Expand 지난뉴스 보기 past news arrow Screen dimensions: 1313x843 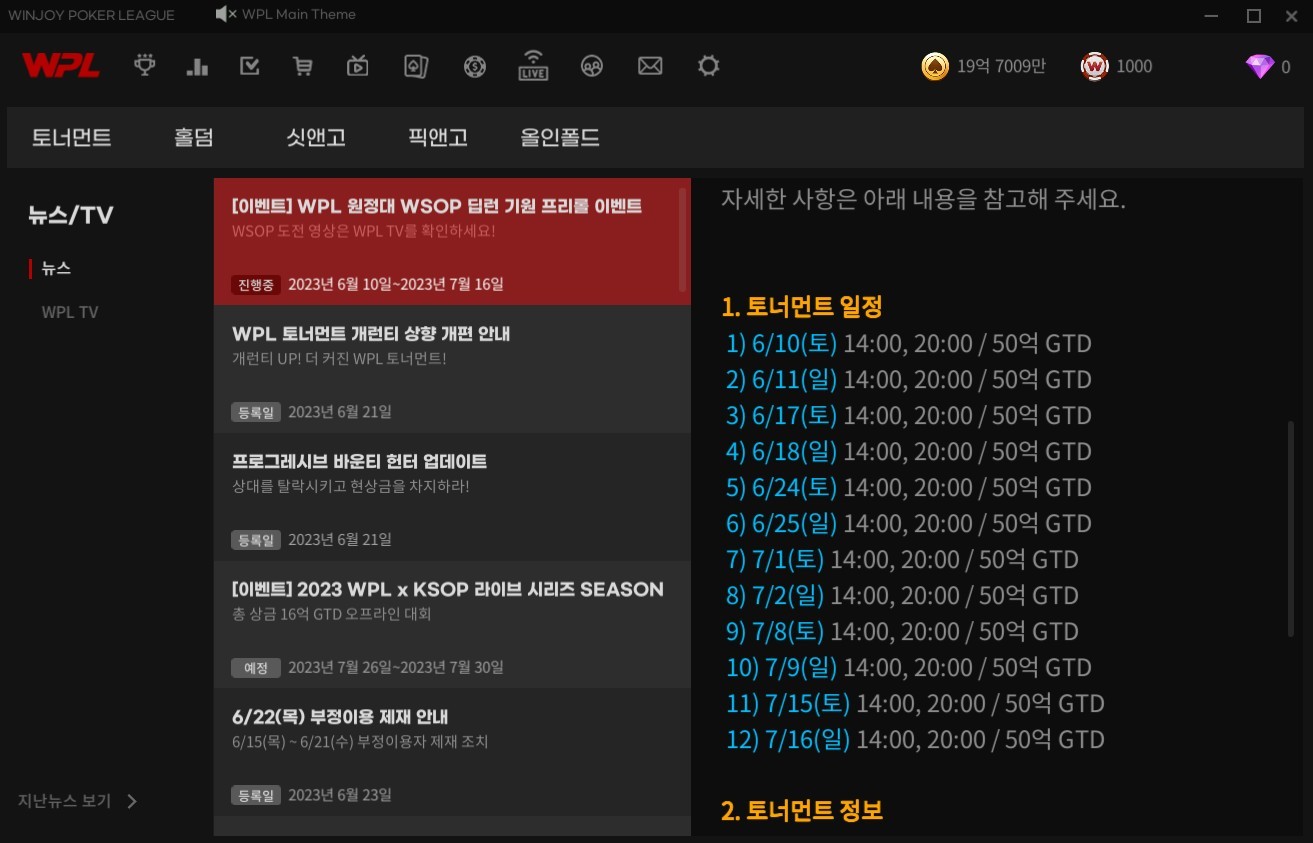tap(132, 801)
